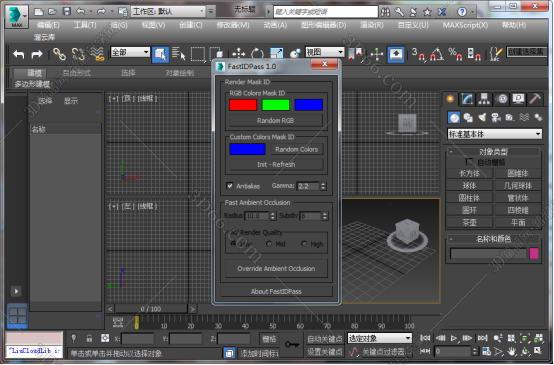
Task: Select the Shapes create category icon
Action: (468, 117)
